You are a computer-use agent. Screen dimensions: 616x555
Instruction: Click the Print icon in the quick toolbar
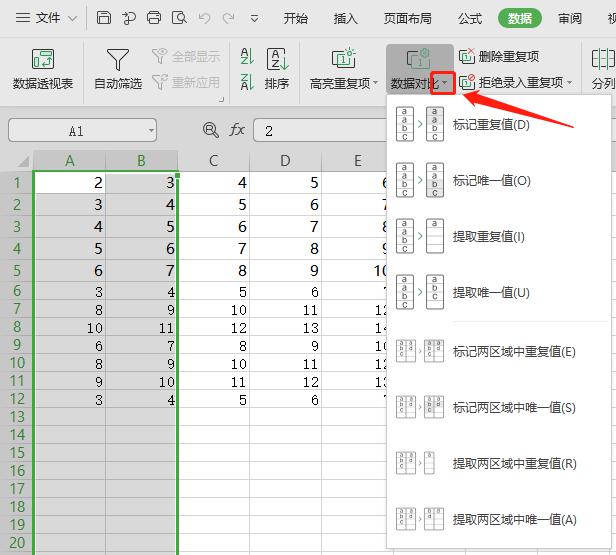[153, 18]
